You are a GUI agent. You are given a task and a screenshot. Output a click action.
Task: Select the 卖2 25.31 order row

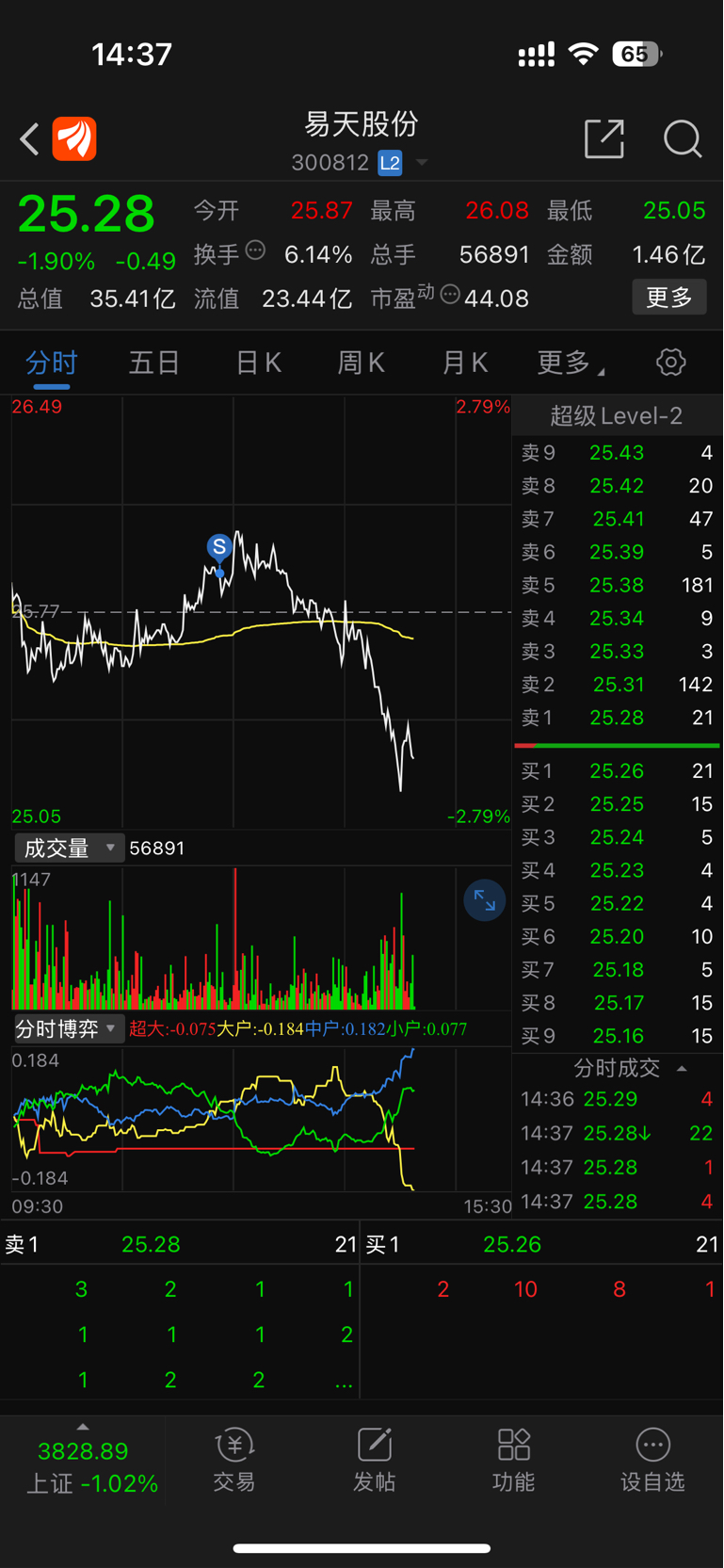pos(617,685)
